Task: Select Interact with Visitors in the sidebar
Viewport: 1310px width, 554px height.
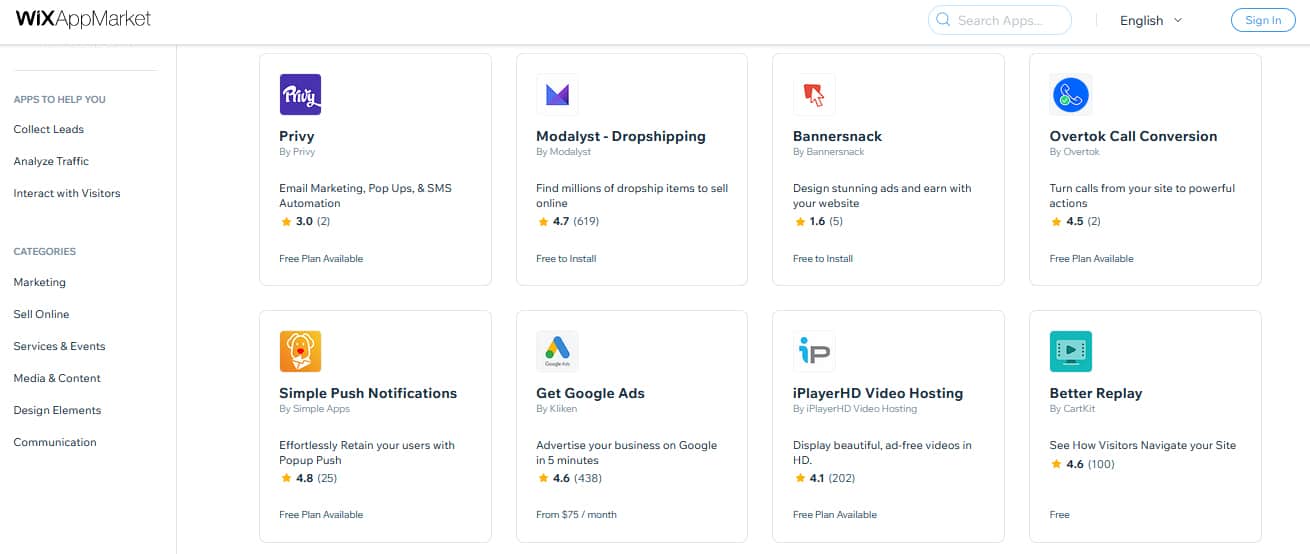Action: (x=66, y=193)
